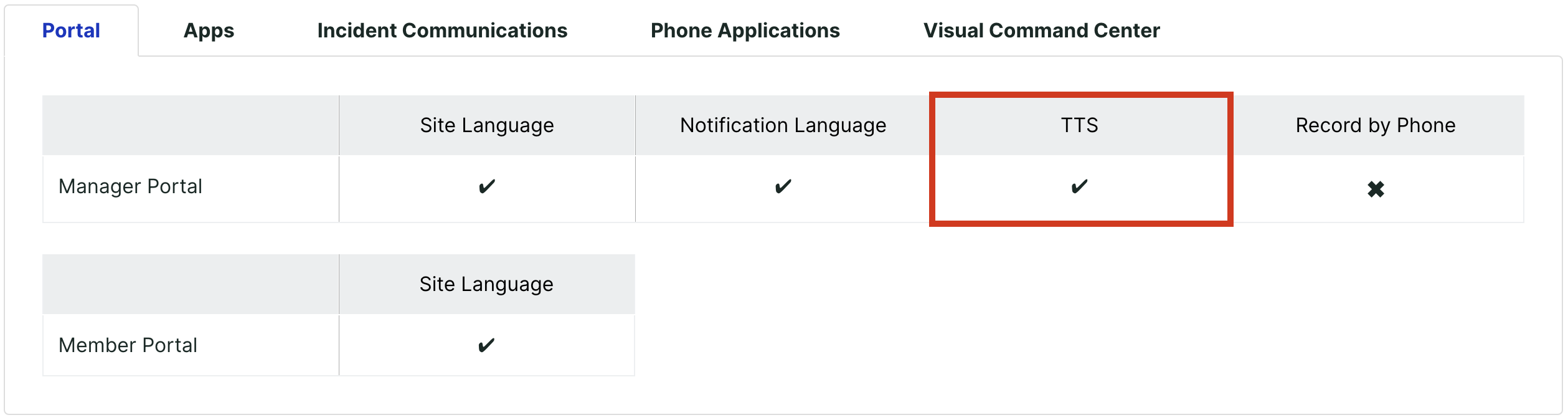The height and width of the screenshot is (420, 1568).
Task: Click Manager Portal Site Language checkmark
Action: (x=486, y=186)
